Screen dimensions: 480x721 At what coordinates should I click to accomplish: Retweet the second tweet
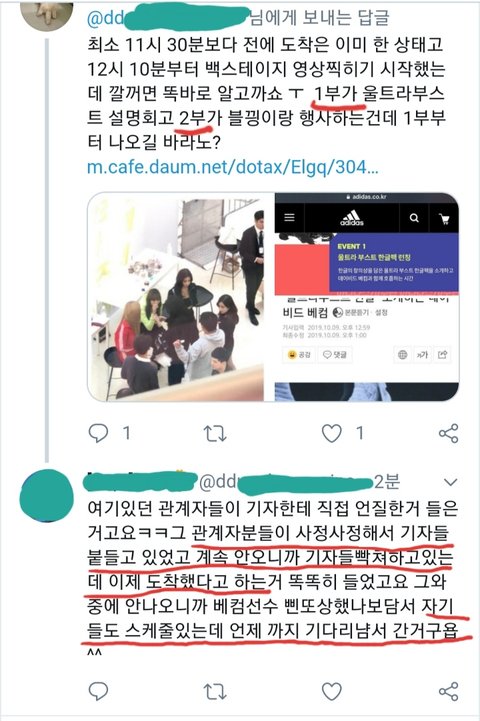(x=215, y=691)
